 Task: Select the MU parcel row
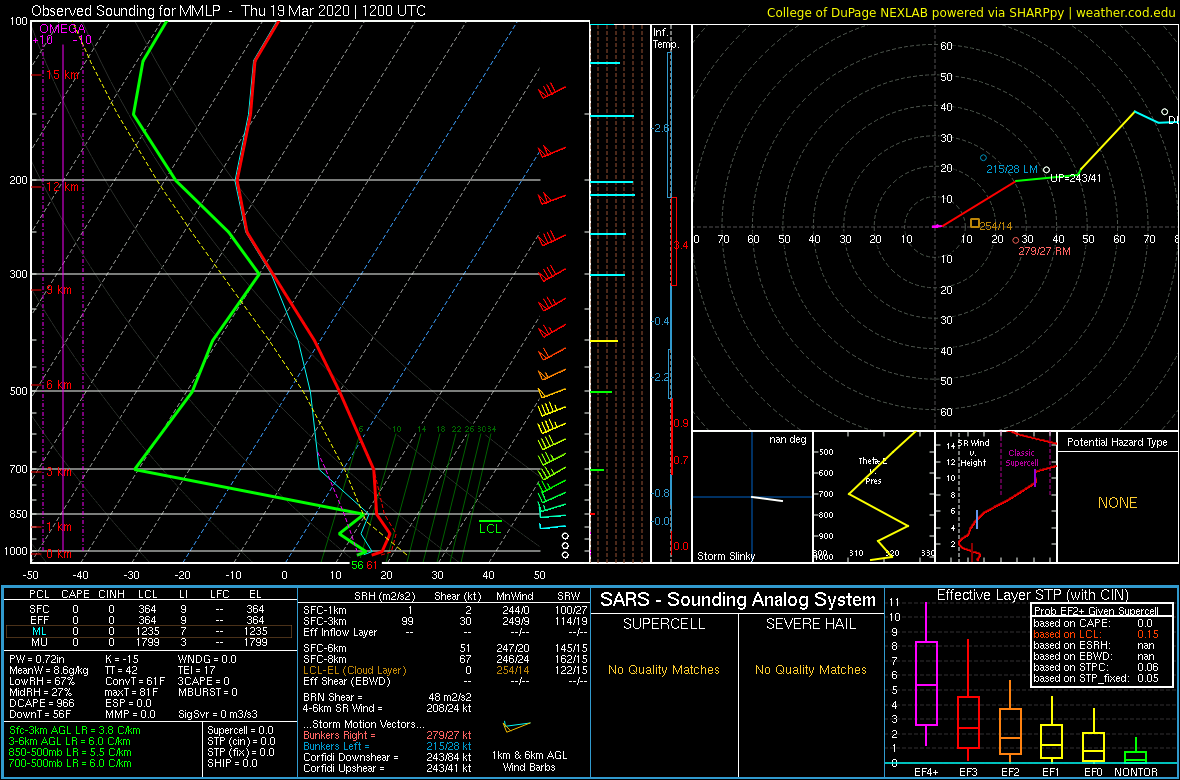click(x=148, y=644)
